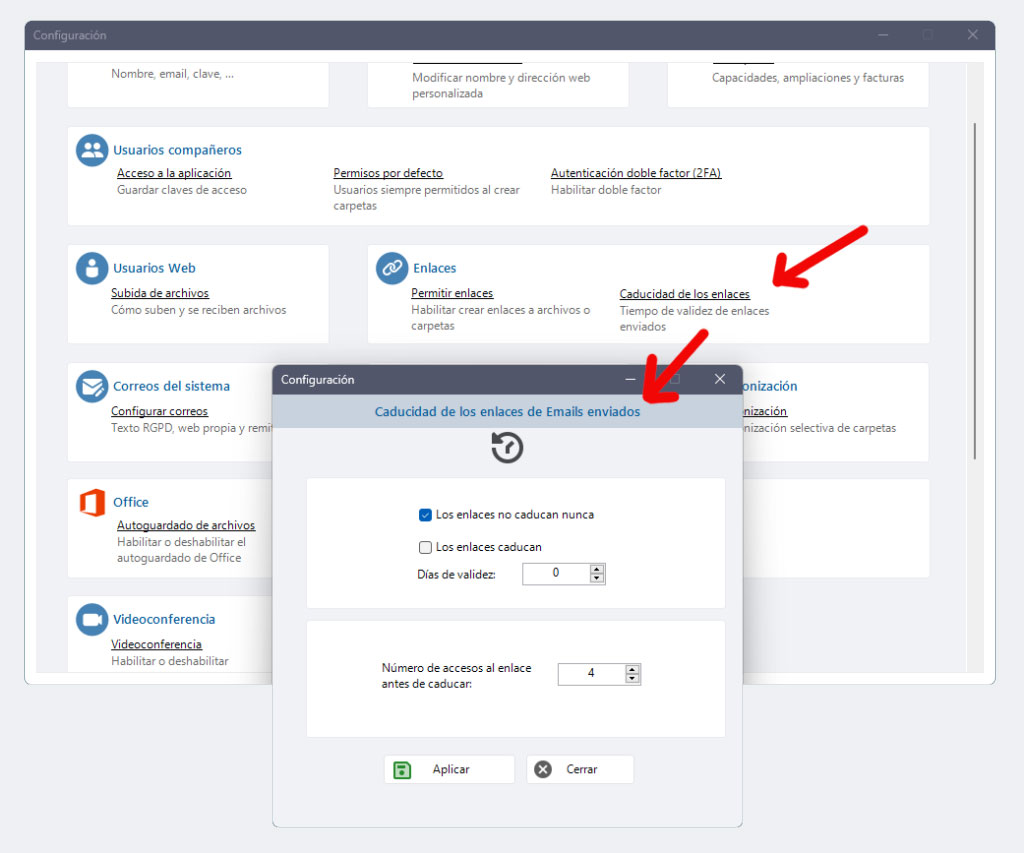Decrease número de accesos with down arrow
1024x853 pixels.
click(632, 679)
